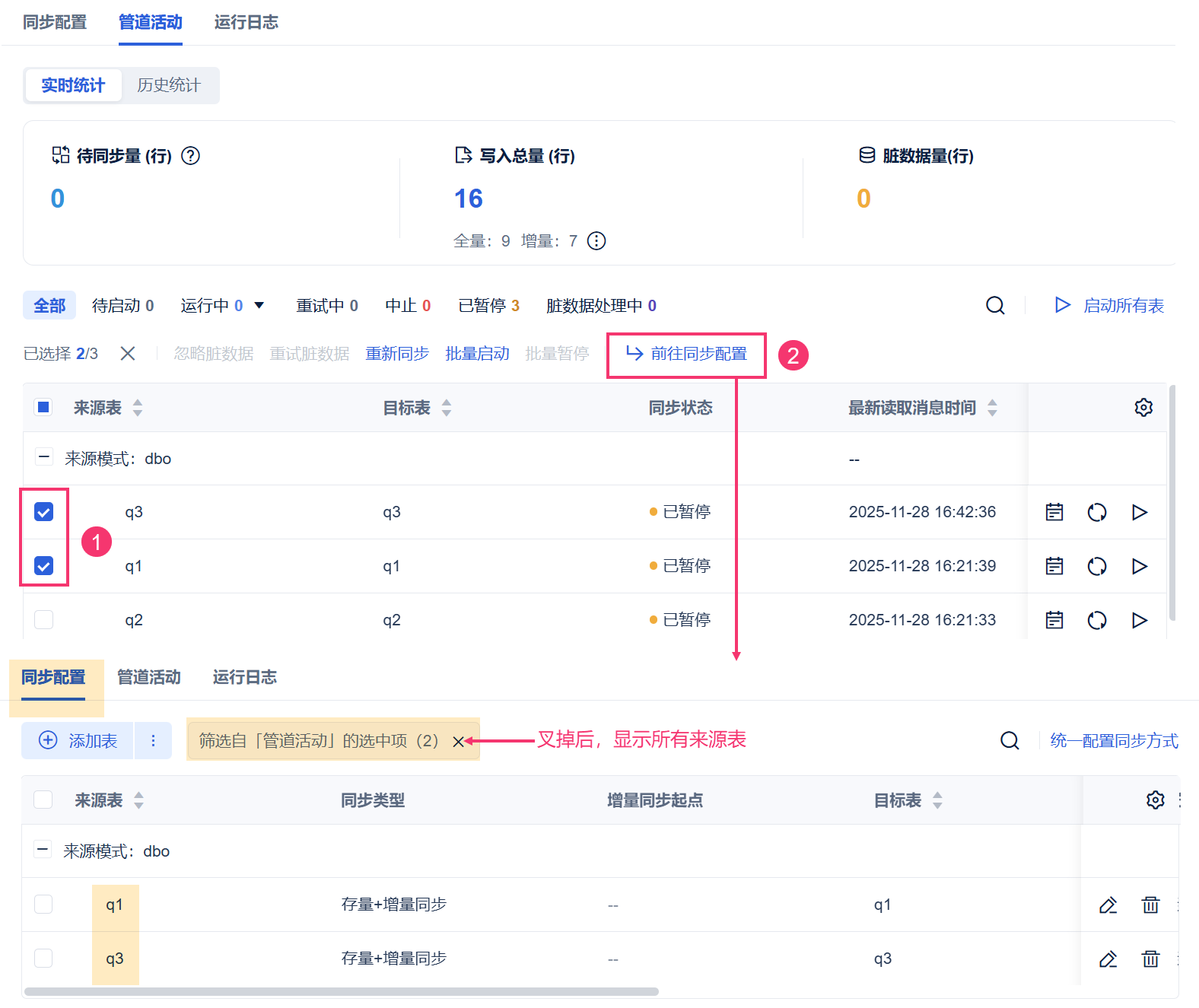1199x1008 pixels.
Task: Filter by 中止 status
Action: (x=408, y=306)
